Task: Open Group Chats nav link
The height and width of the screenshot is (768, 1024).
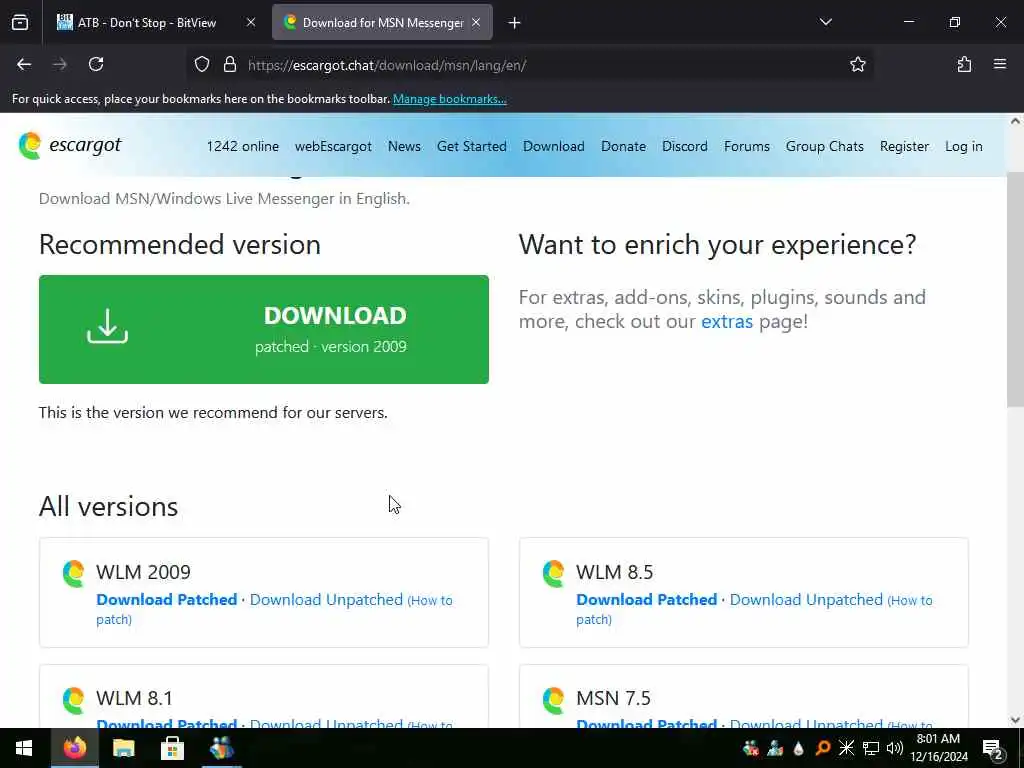Action: click(824, 146)
